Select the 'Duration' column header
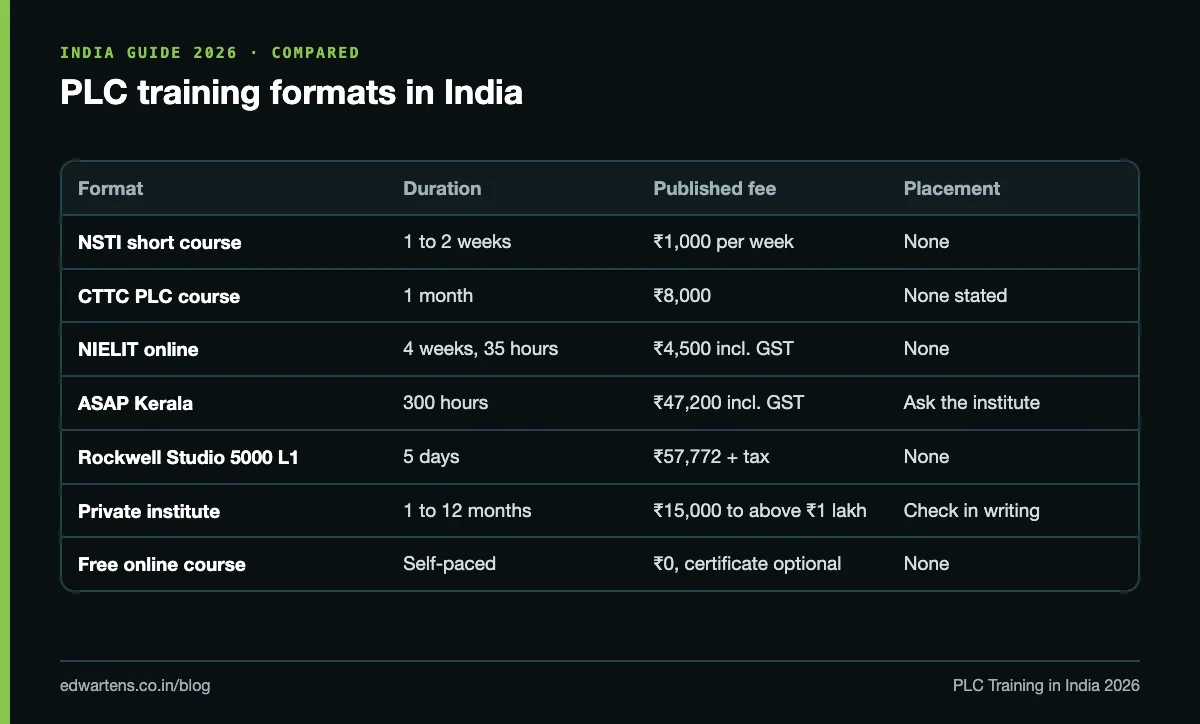The image size is (1200, 724). 442,188
